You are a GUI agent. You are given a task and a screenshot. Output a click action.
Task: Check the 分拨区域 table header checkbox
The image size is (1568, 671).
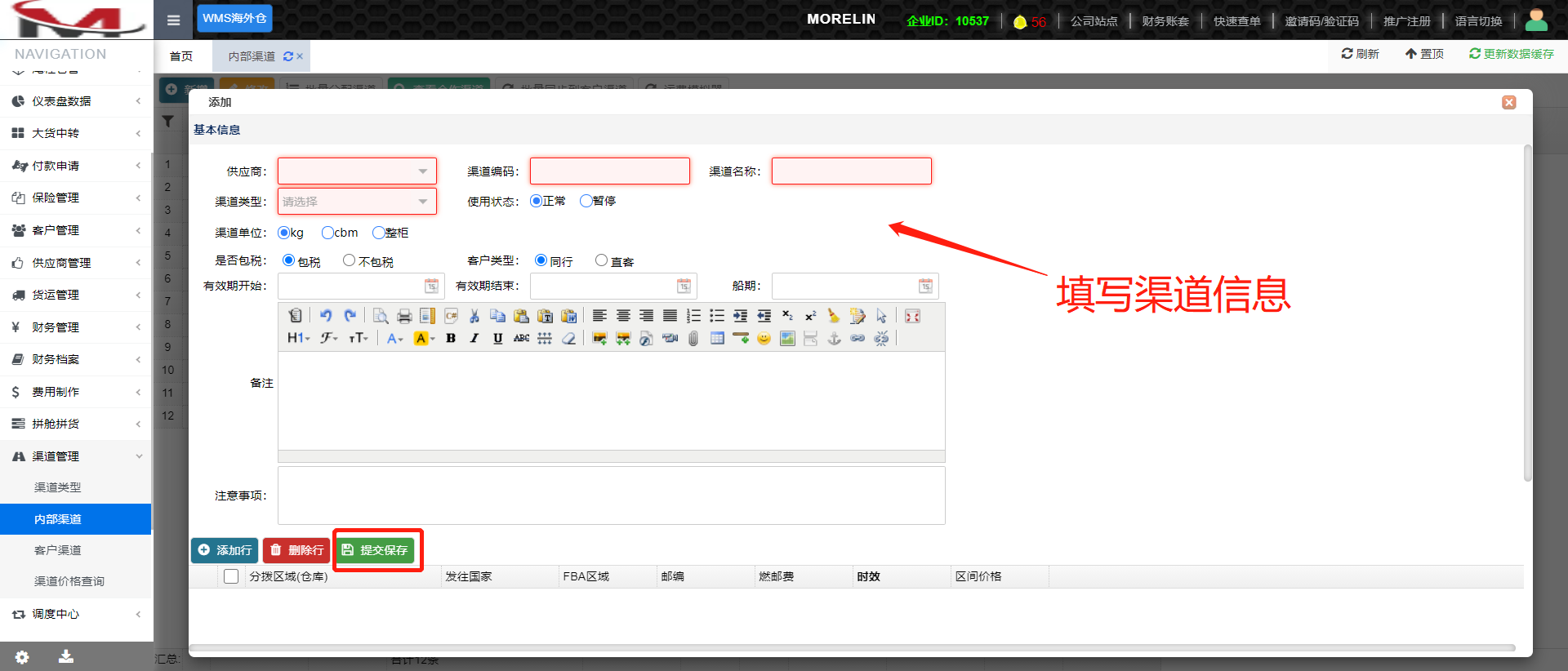[231, 576]
